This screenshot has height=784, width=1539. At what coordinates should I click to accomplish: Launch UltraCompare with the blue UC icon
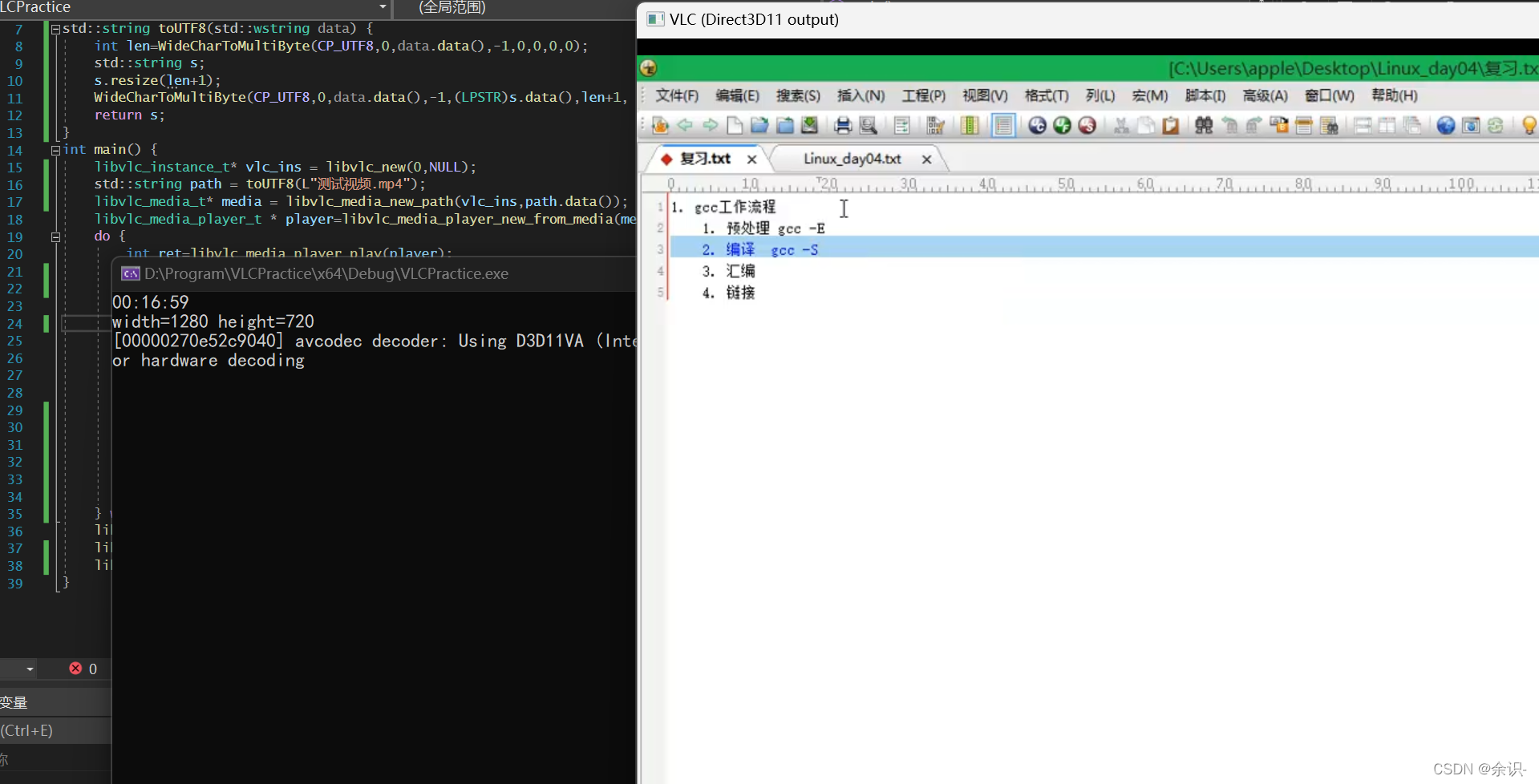tap(1037, 125)
